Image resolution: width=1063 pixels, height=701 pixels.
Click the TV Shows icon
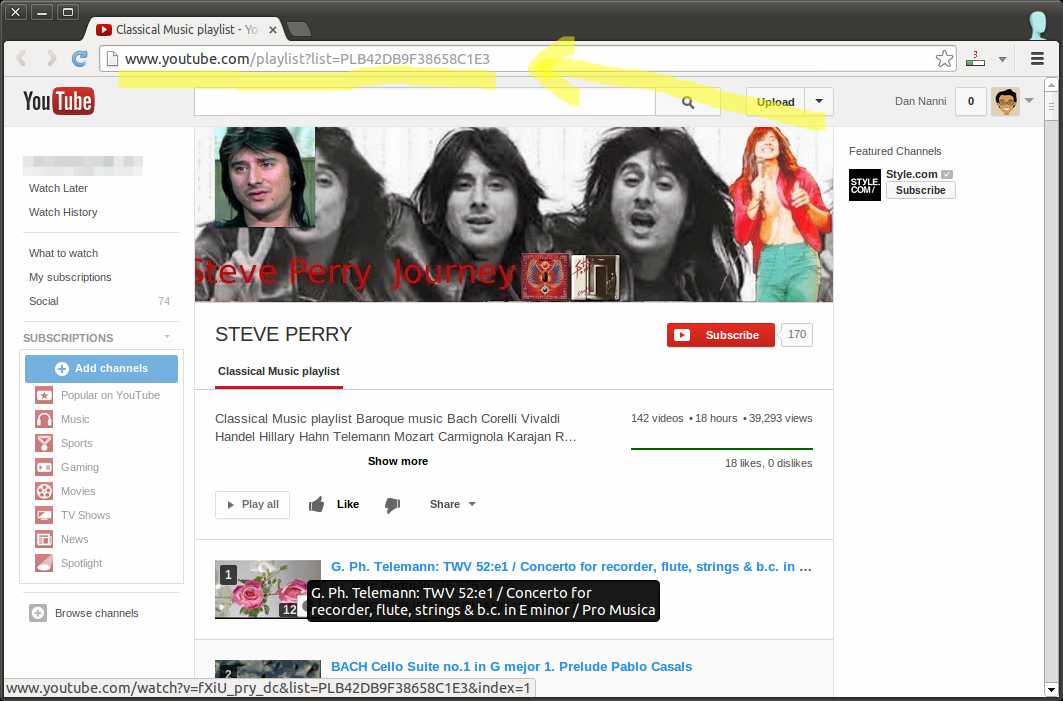[x=44, y=515]
